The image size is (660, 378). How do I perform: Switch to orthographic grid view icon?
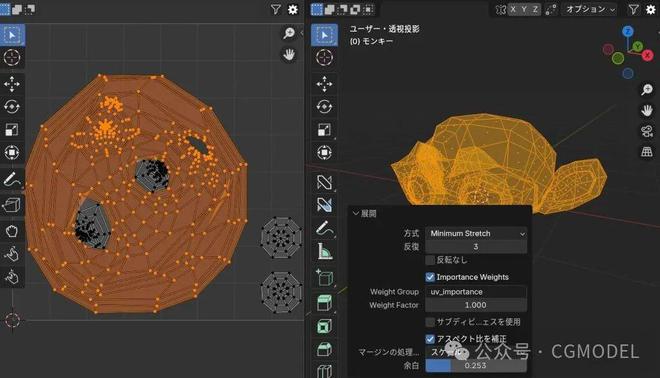point(647,152)
